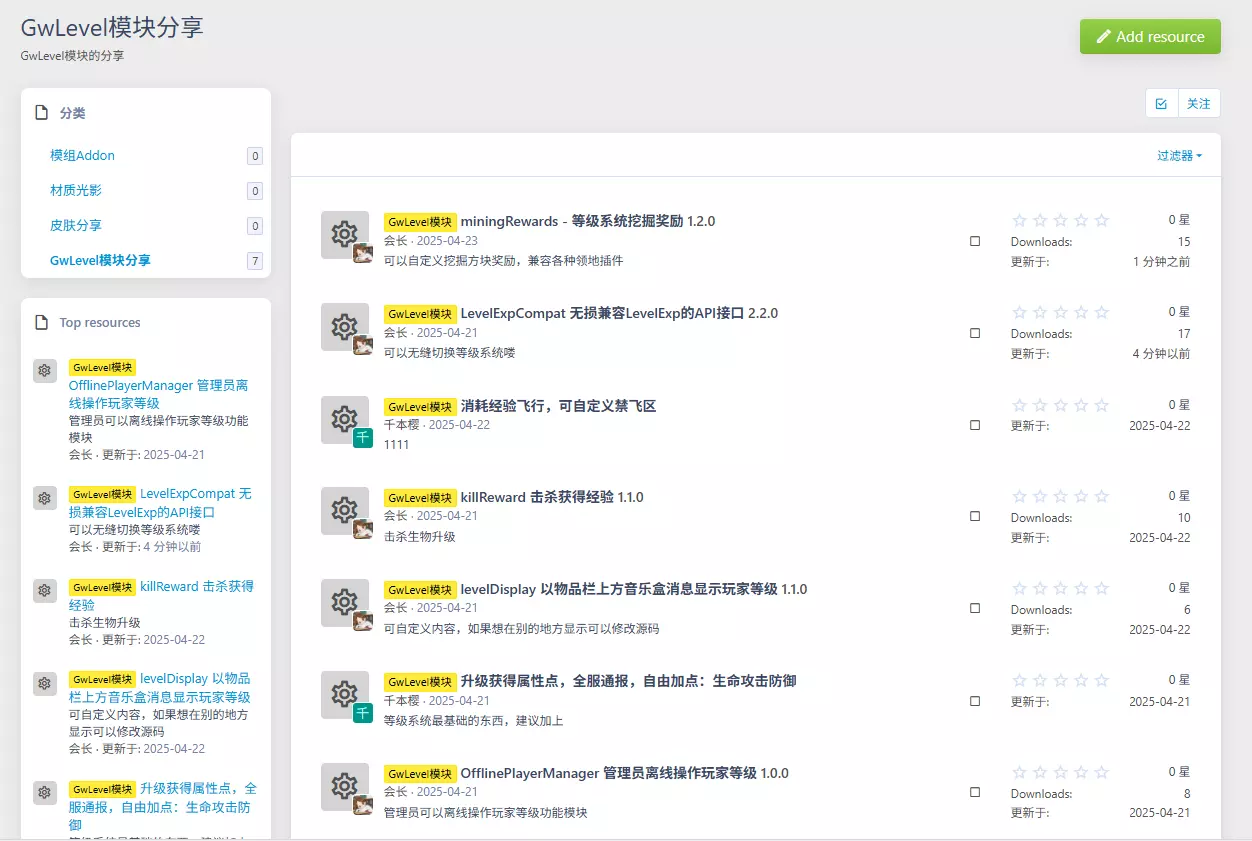Viewport: 1252px width, 841px height.
Task: Click the green 千 avatar on 升级获得属性点 row
Action: click(x=363, y=713)
